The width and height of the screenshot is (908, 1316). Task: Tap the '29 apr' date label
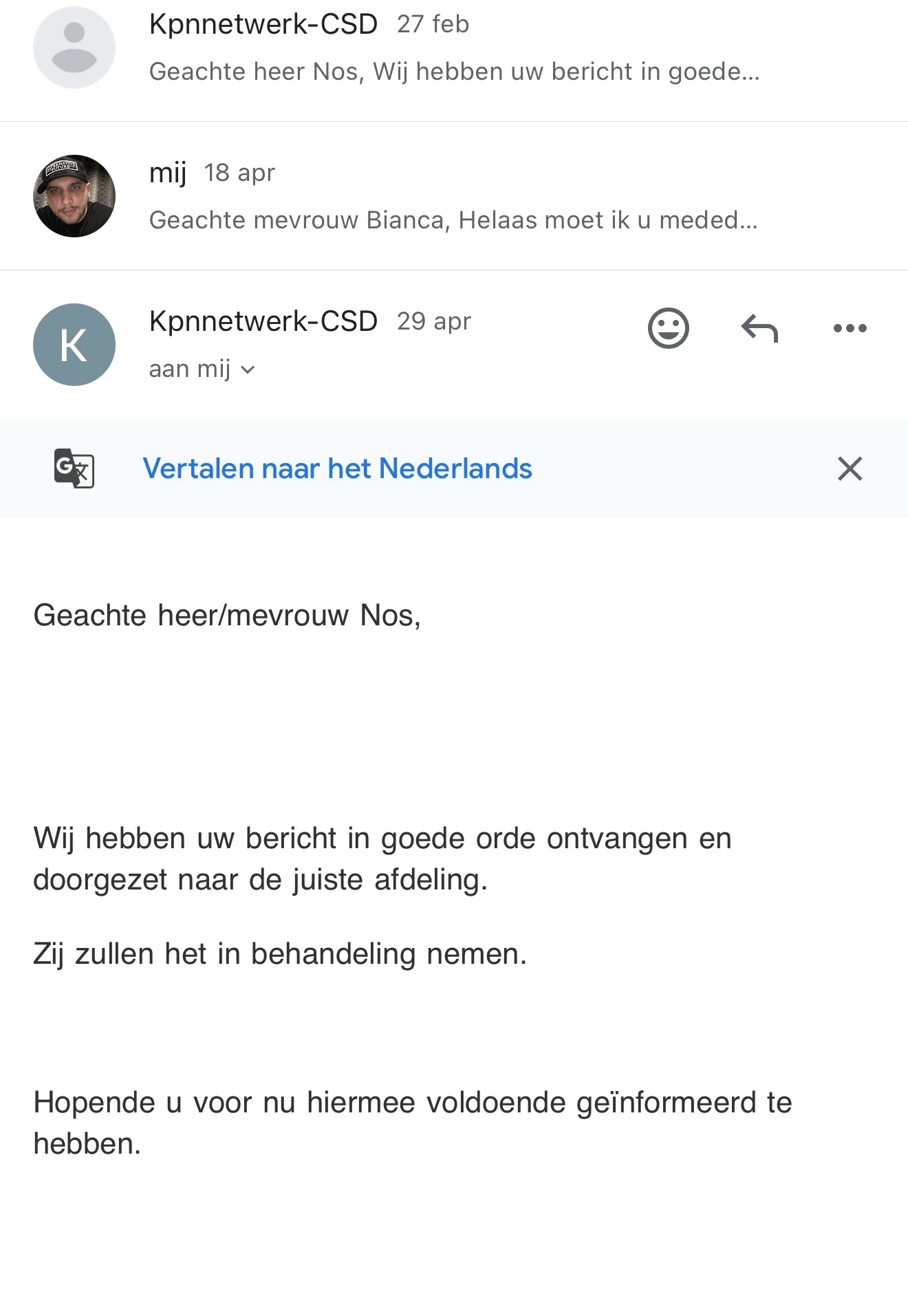tap(433, 321)
